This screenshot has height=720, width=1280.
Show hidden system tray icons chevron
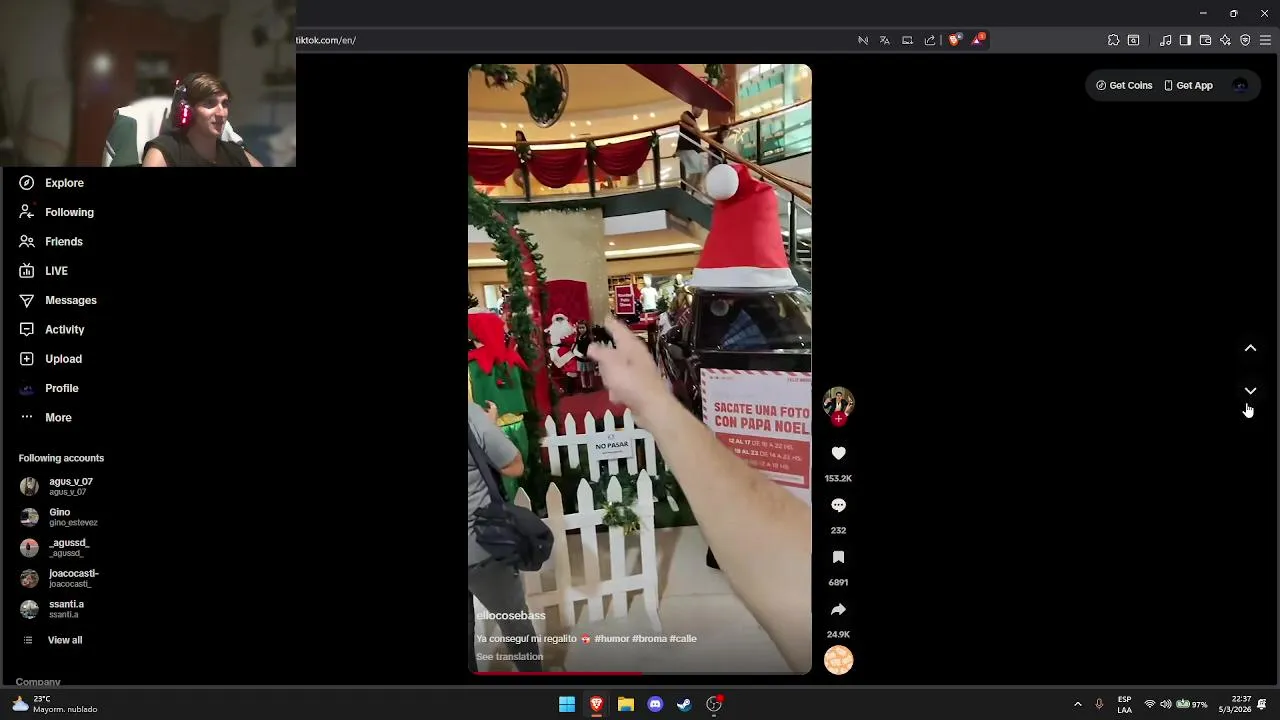1077,704
